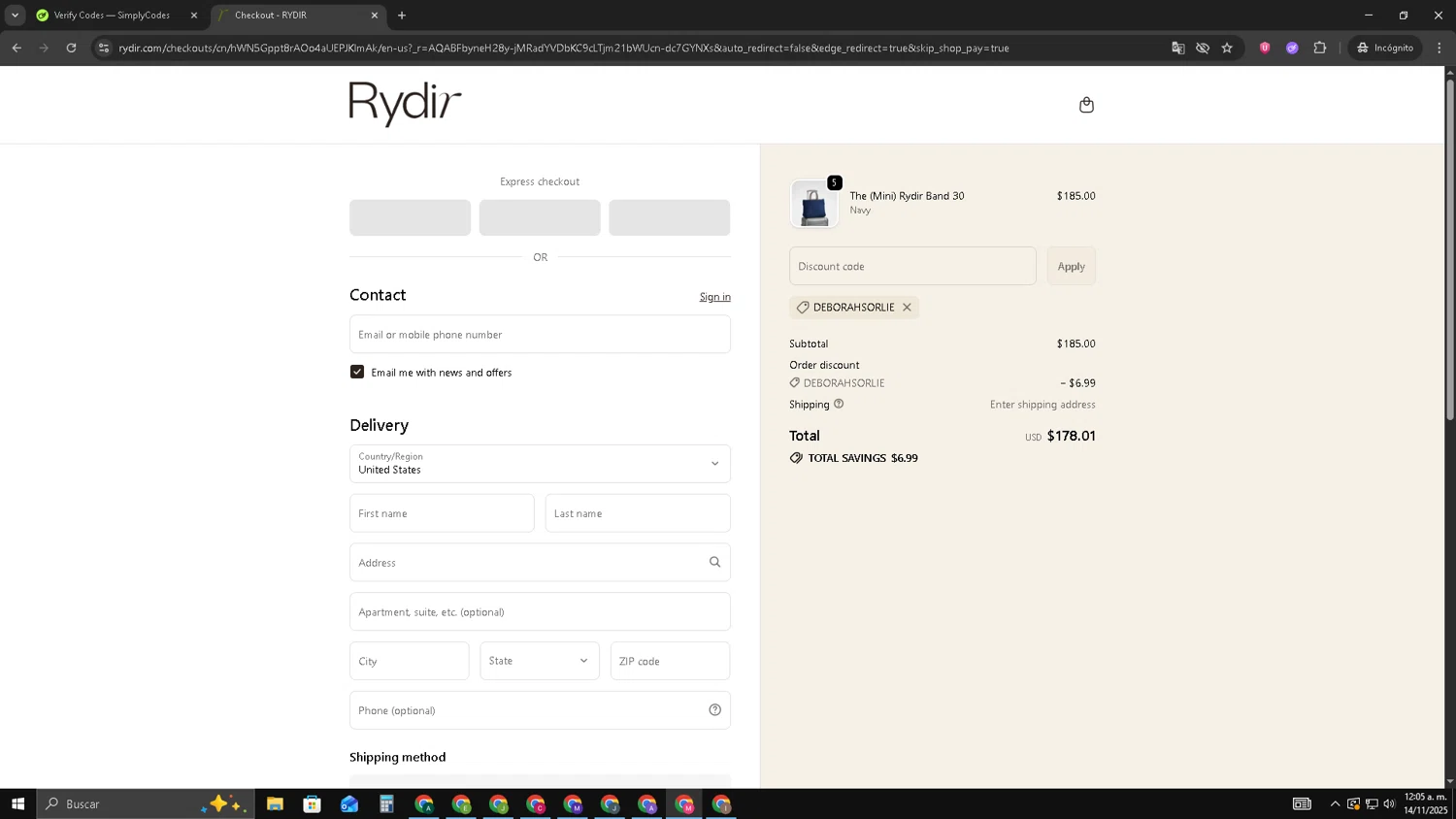Image resolution: width=1456 pixels, height=819 pixels.
Task: Click the Last name field
Action: click(638, 513)
